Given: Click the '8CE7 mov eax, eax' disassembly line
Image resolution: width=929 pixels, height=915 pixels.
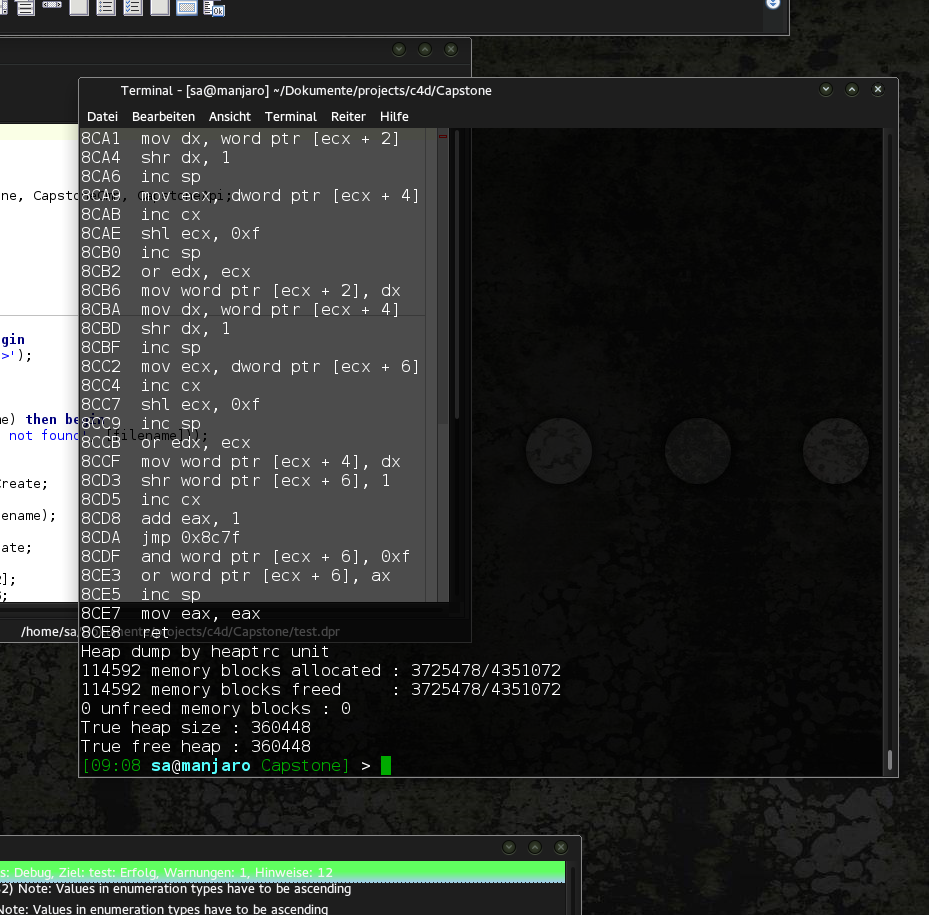Looking at the screenshot, I should pyautogui.click(x=171, y=613).
